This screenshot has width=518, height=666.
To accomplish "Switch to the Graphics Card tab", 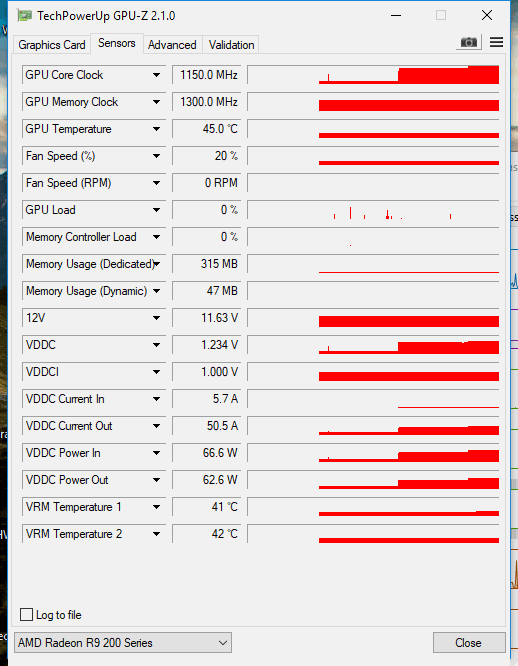I will [52, 45].
